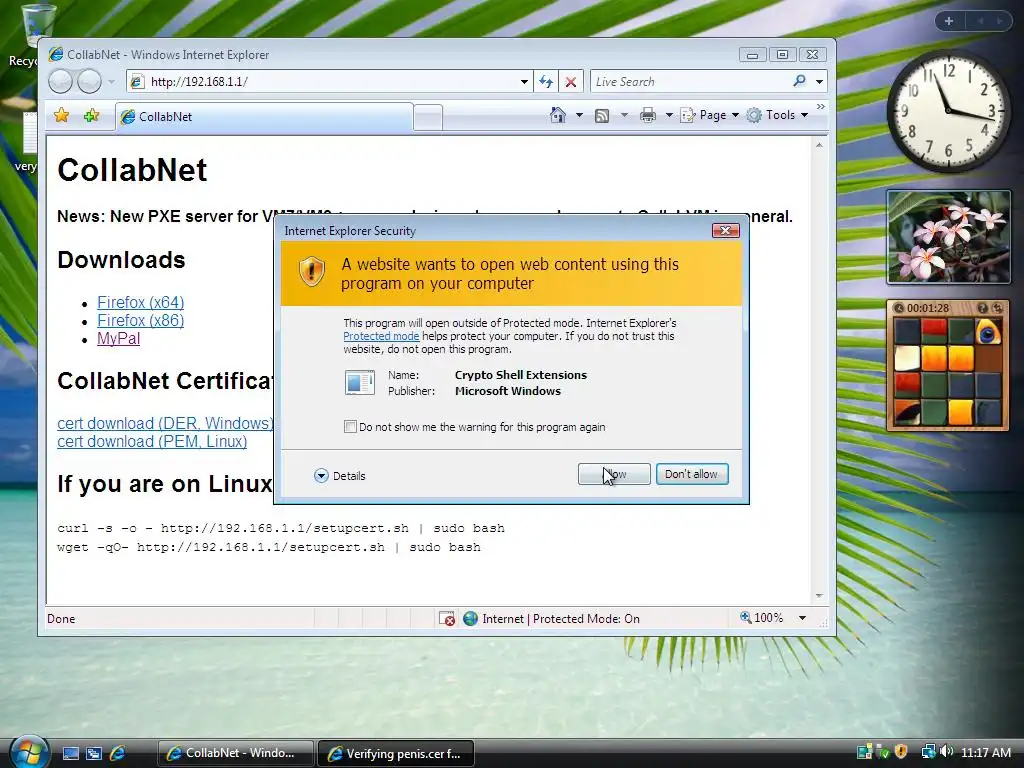This screenshot has width=1024, height=768.
Task: Click the Crypto Shell Extensions program icon
Action: click(x=360, y=383)
